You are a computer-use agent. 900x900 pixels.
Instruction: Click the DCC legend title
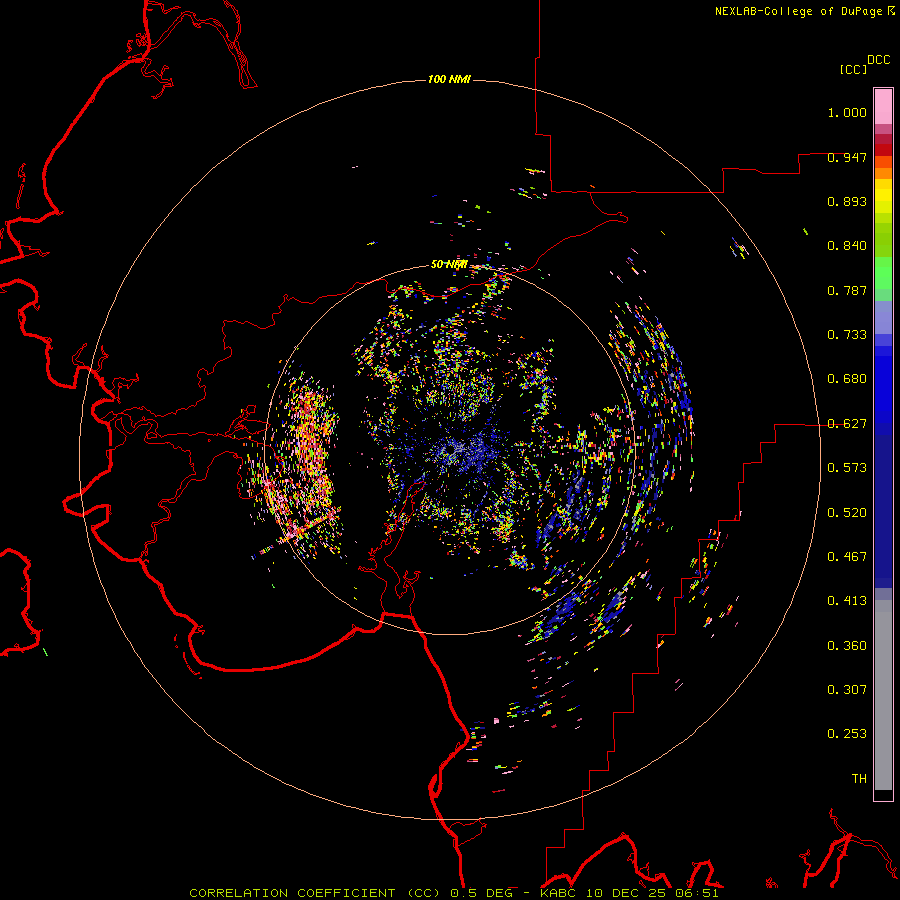(878, 60)
